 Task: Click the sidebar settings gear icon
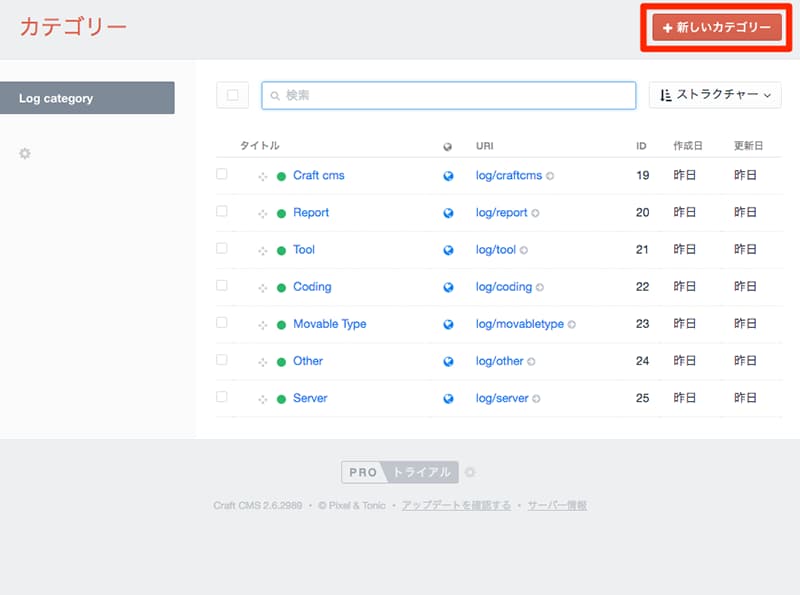click(25, 153)
